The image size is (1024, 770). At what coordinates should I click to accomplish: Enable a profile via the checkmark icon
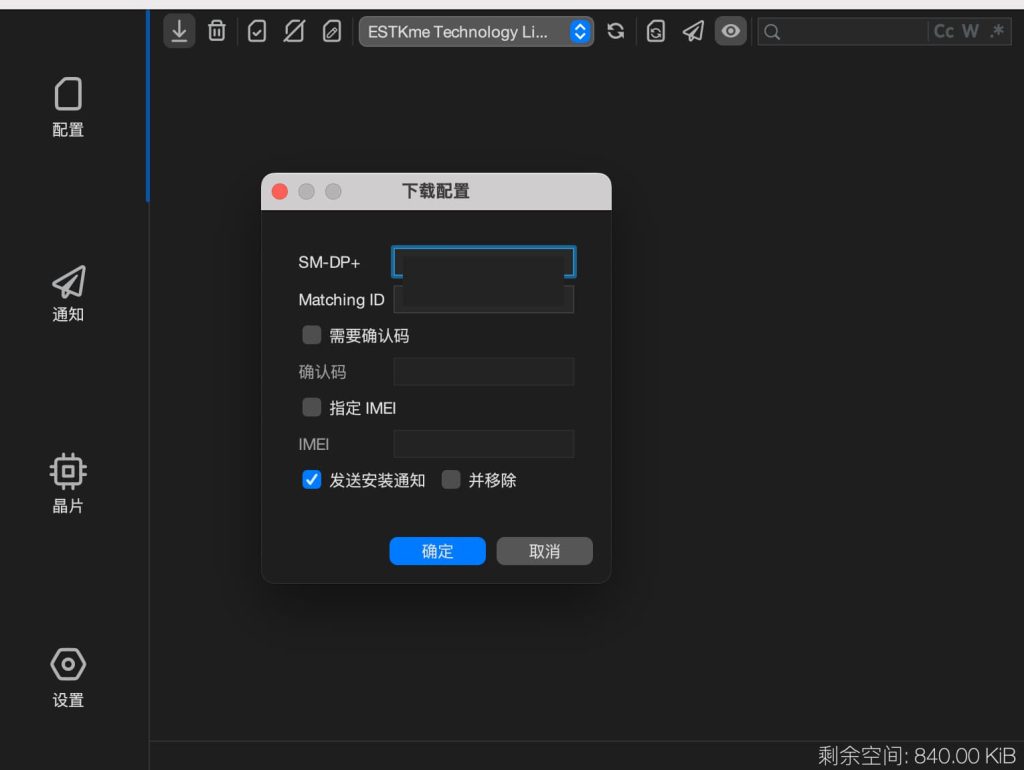(x=256, y=30)
